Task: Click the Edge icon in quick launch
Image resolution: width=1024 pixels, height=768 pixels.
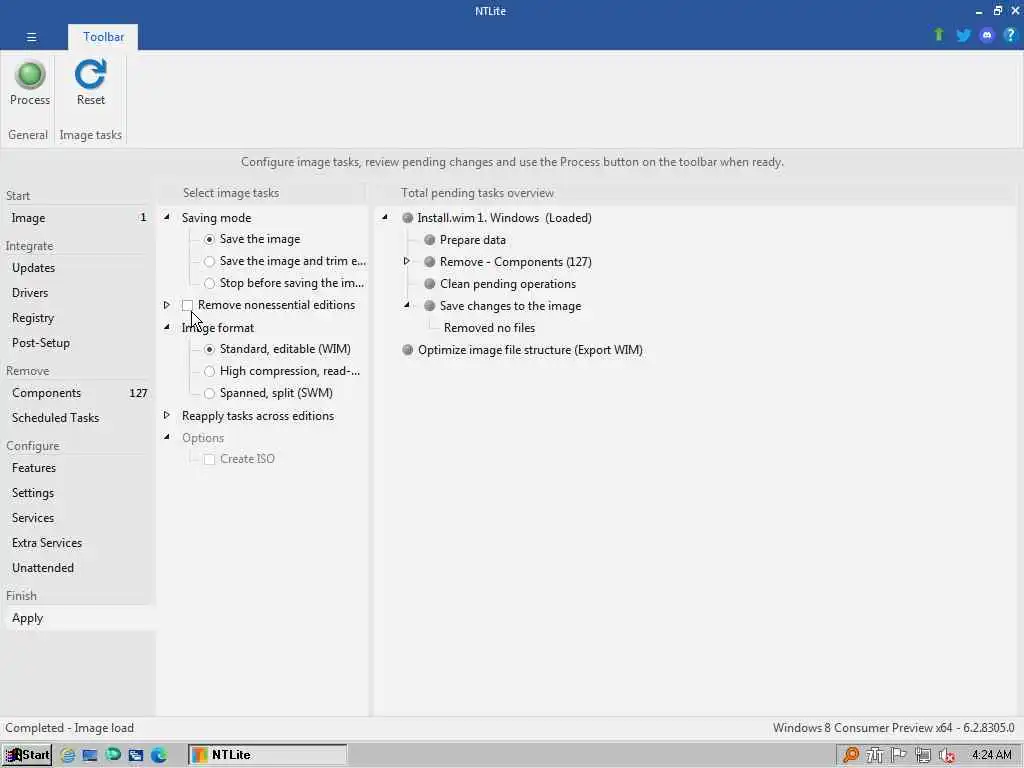Action: (159, 755)
